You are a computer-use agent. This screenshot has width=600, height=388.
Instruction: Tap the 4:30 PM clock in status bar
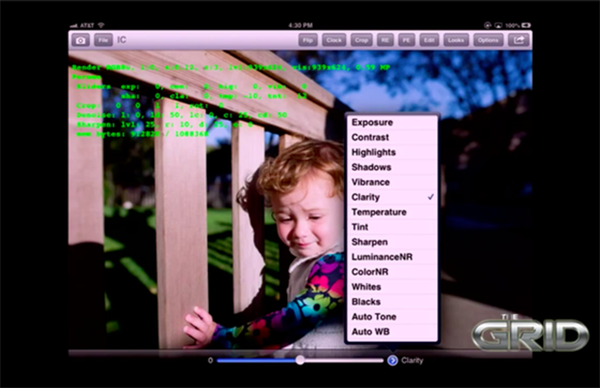pyautogui.click(x=300, y=25)
